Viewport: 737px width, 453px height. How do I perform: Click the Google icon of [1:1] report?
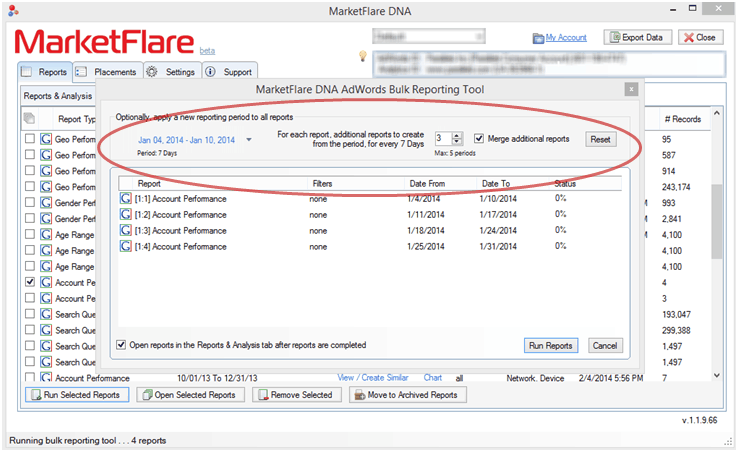point(125,199)
